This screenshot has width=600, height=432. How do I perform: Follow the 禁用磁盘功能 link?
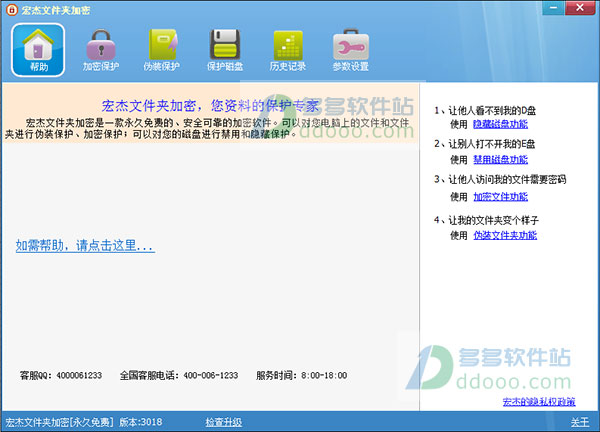tap(501, 159)
